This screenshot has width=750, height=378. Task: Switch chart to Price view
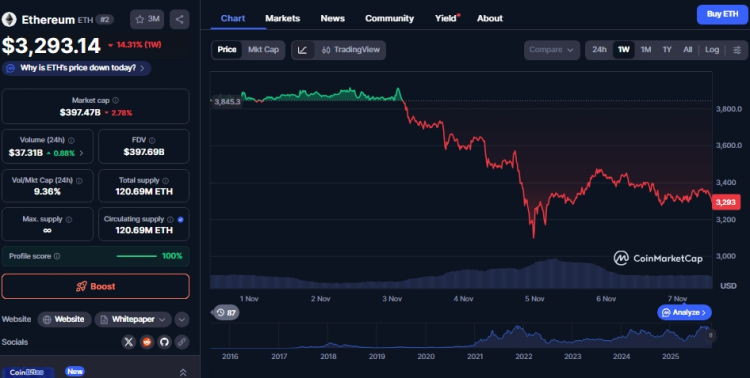227,50
